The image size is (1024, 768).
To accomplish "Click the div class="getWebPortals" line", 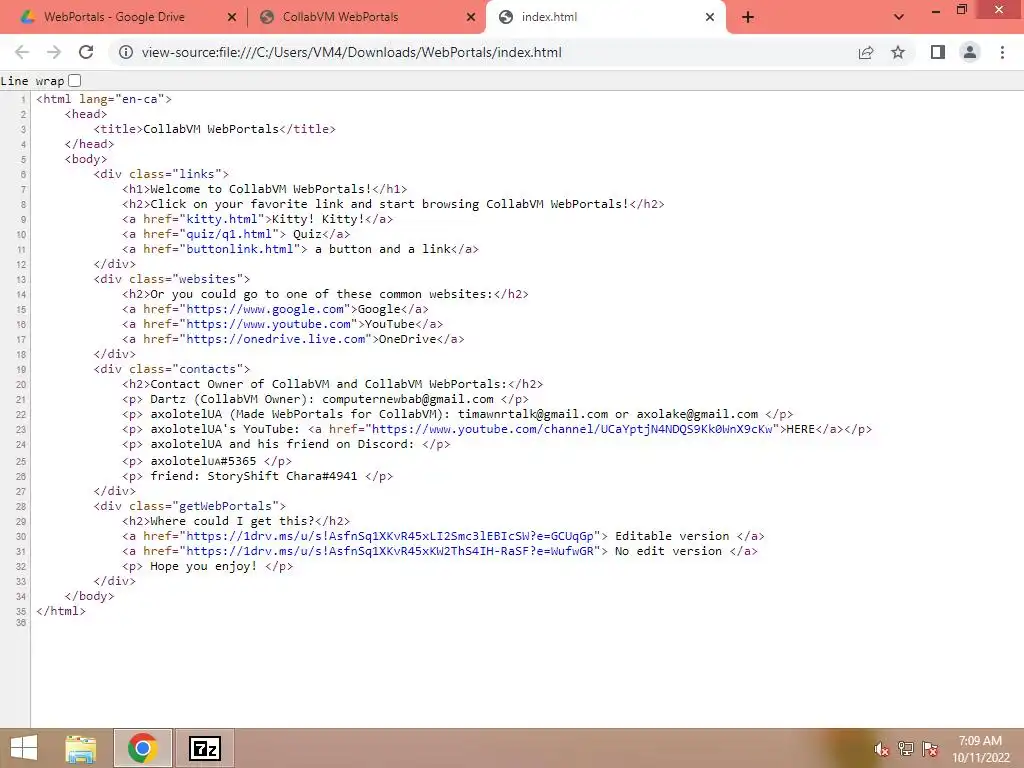I will click(x=189, y=505).
